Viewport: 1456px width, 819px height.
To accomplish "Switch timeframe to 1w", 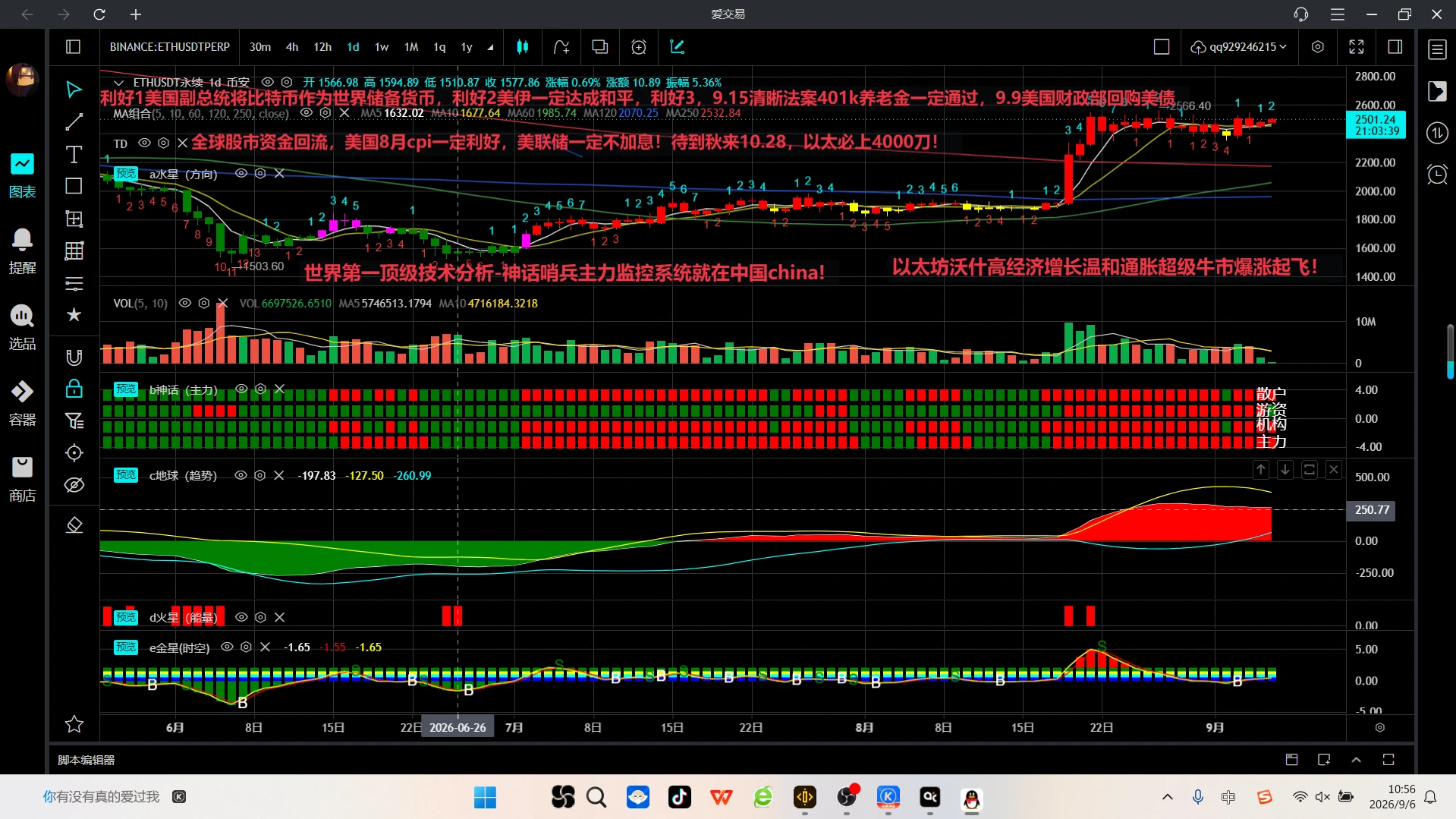I will 382,47.
